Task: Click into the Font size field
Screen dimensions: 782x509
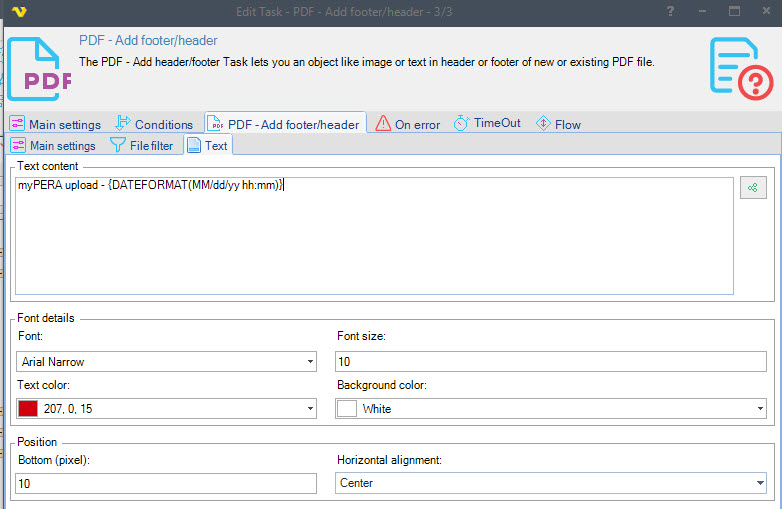Action: pyautogui.click(x=550, y=362)
